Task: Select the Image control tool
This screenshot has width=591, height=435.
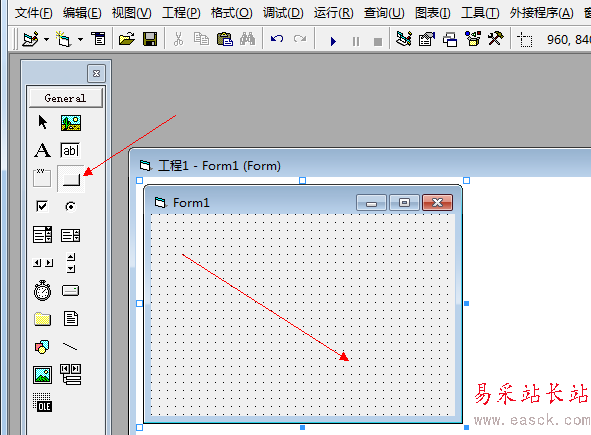Action: point(42,375)
